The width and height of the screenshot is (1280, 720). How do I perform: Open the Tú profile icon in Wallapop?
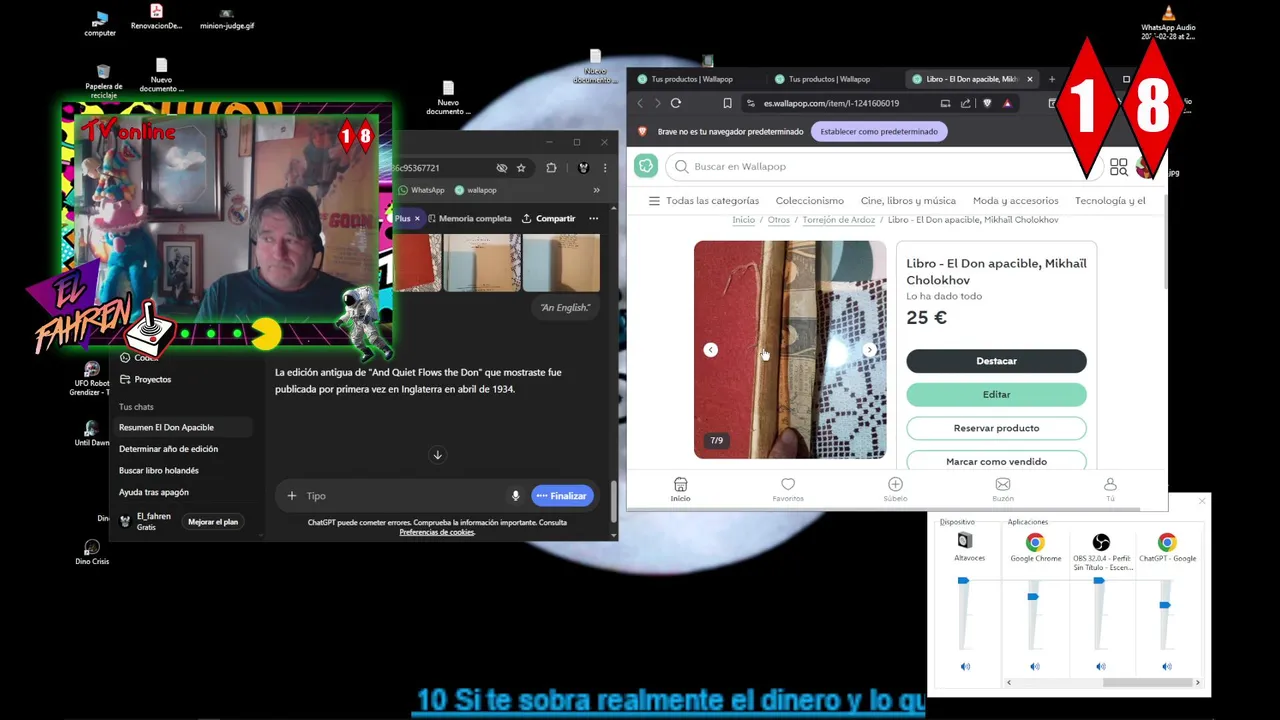coord(1110,484)
